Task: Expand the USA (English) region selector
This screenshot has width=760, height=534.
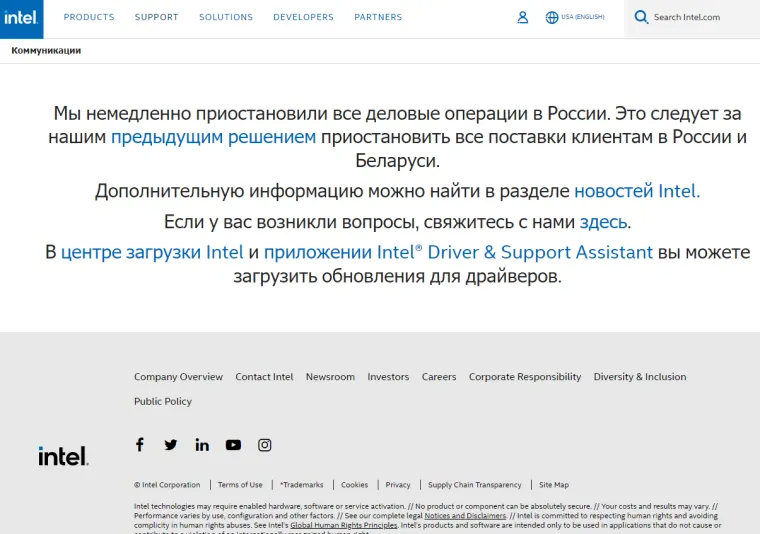Action: (582, 17)
